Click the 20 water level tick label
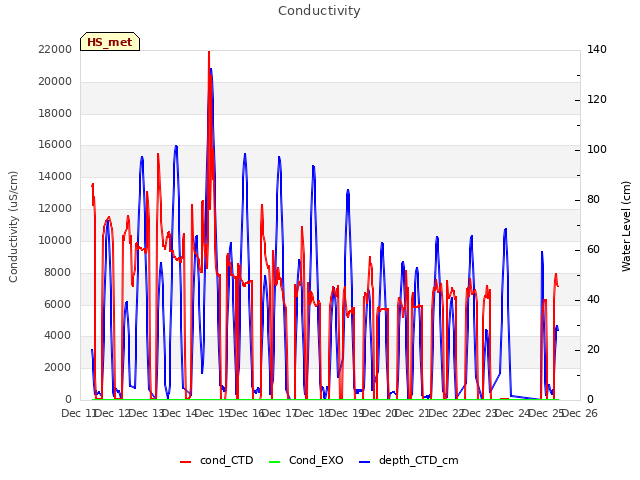 593,349
